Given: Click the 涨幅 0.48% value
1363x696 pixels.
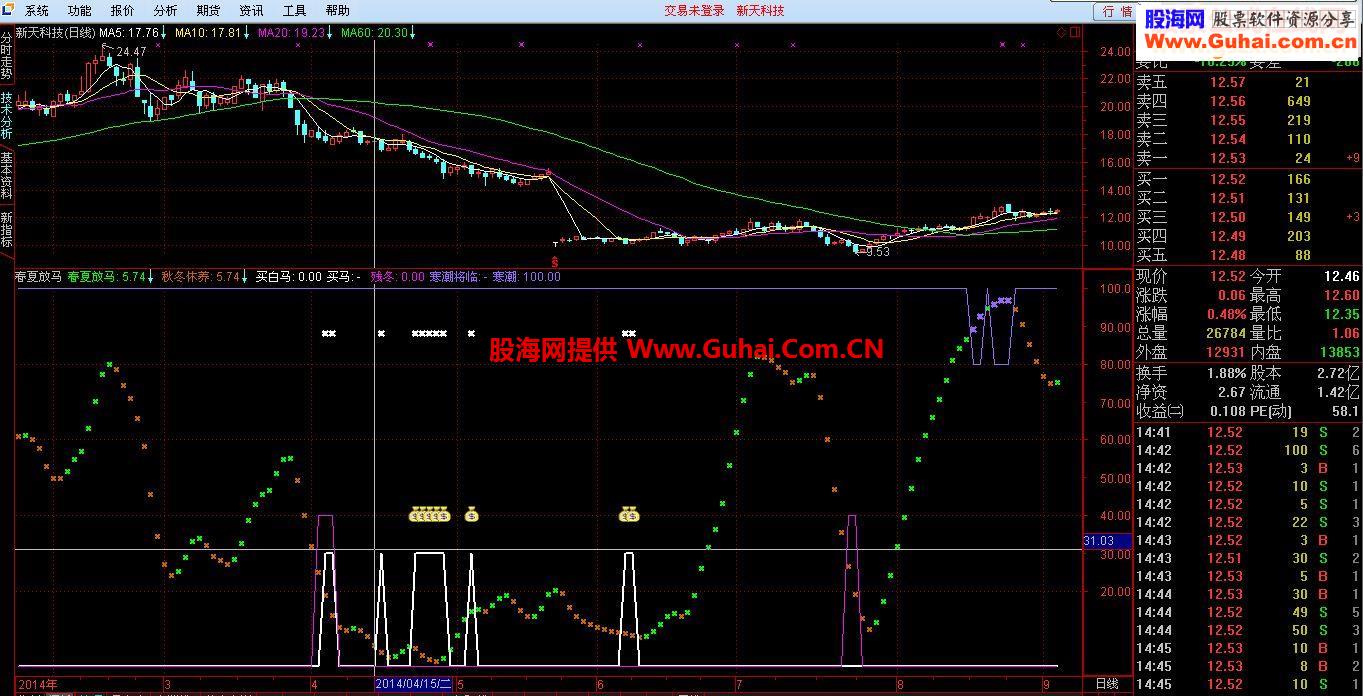Looking at the screenshot, I should (1225, 314).
